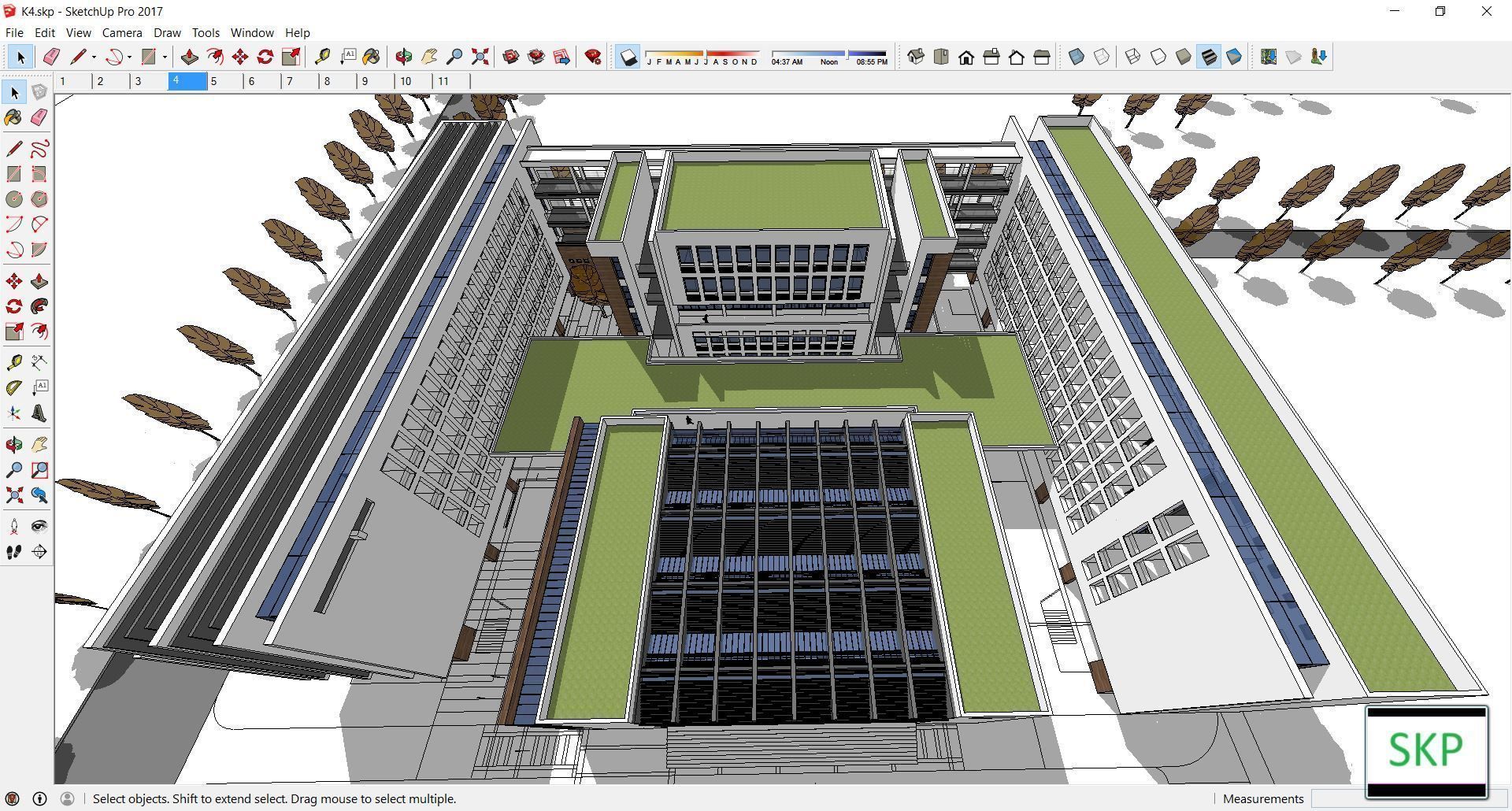Screen dimensions: 1512x811
Task: Open the View menu
Action: pyautogui.click(x=78, y=32)
